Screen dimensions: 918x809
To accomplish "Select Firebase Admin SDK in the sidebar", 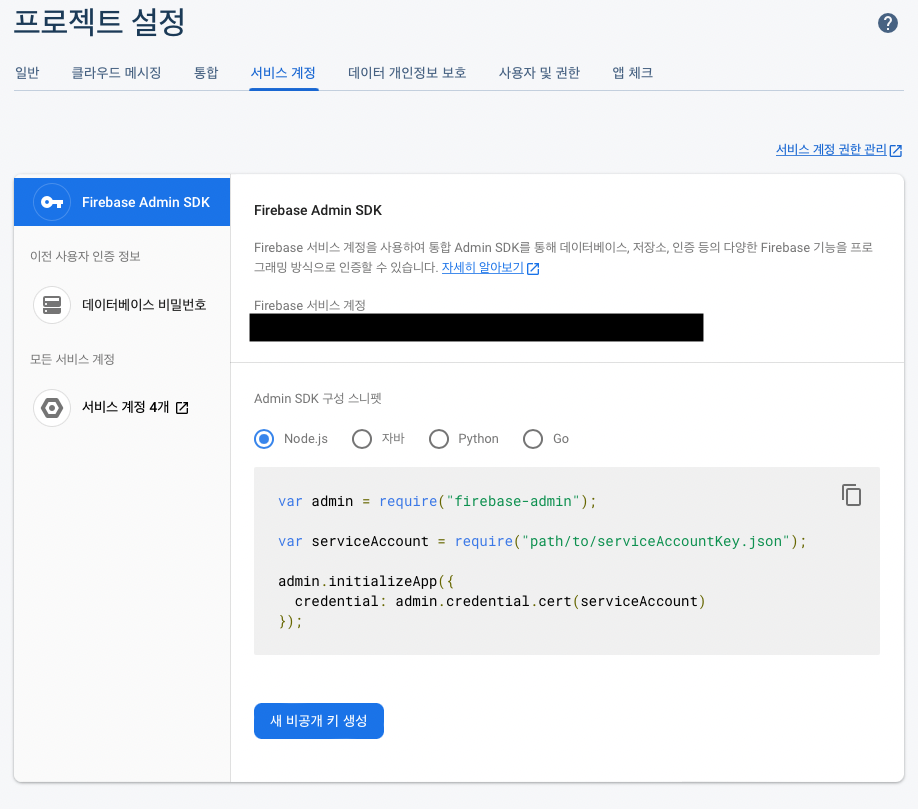I will coord(122,202).
